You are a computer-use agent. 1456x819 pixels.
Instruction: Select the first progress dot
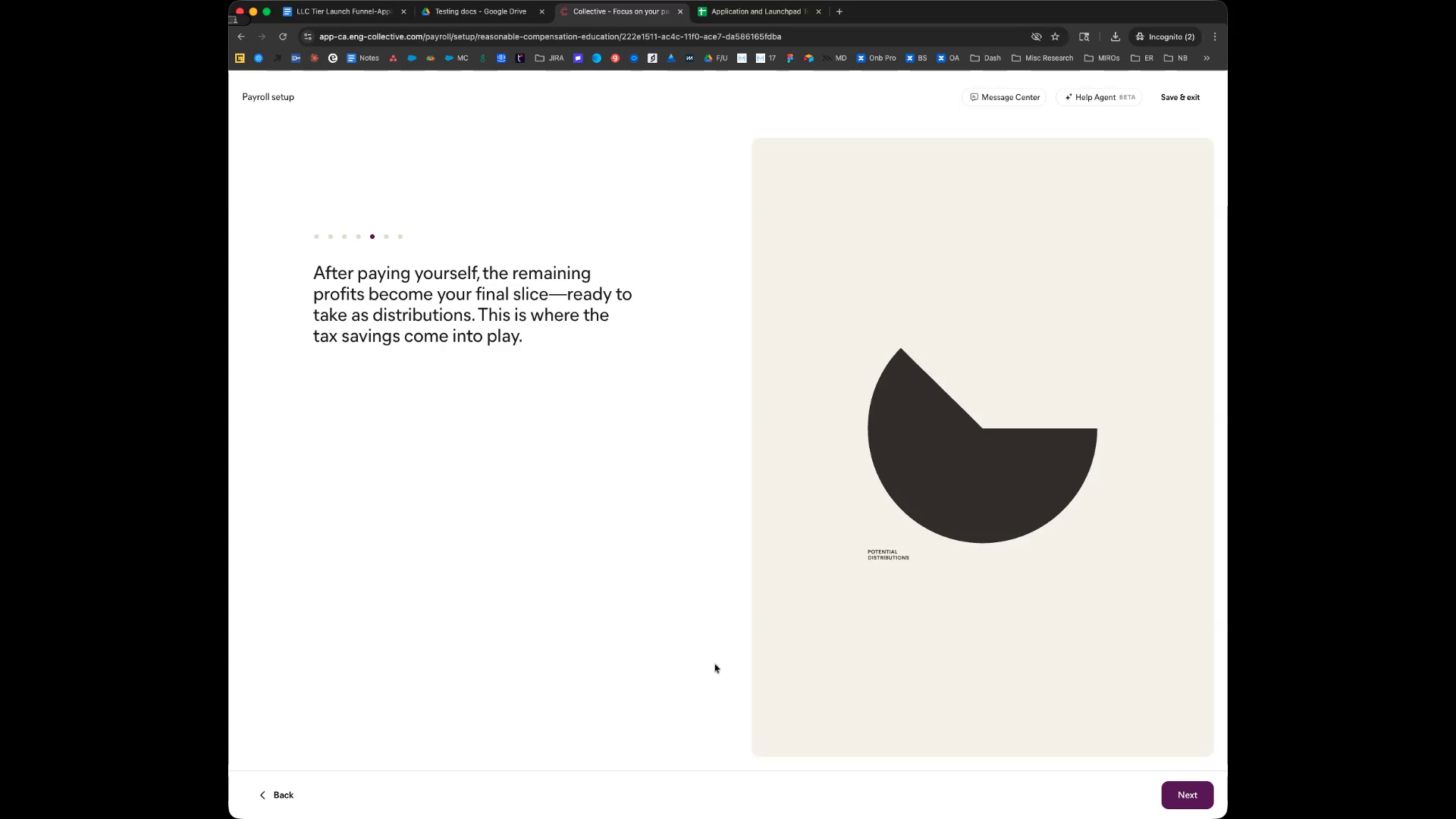(x=316, y=237)
